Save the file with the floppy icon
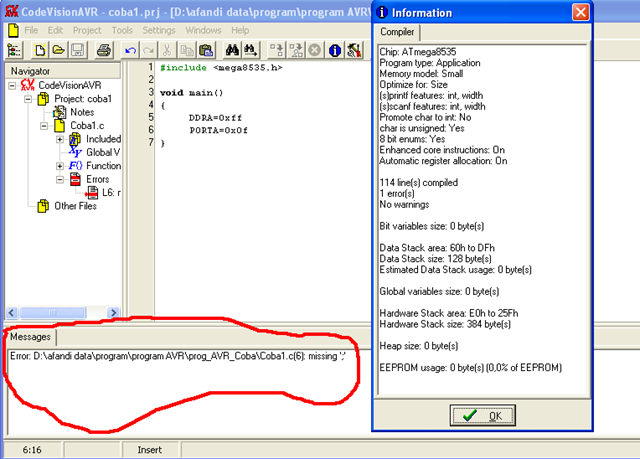 coord(78,51)
